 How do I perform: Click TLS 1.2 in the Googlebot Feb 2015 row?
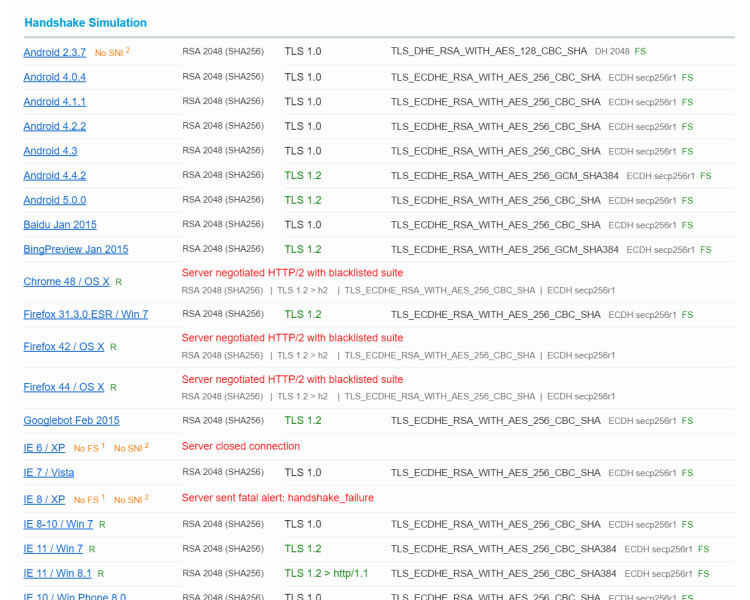[x=303, y=420]
